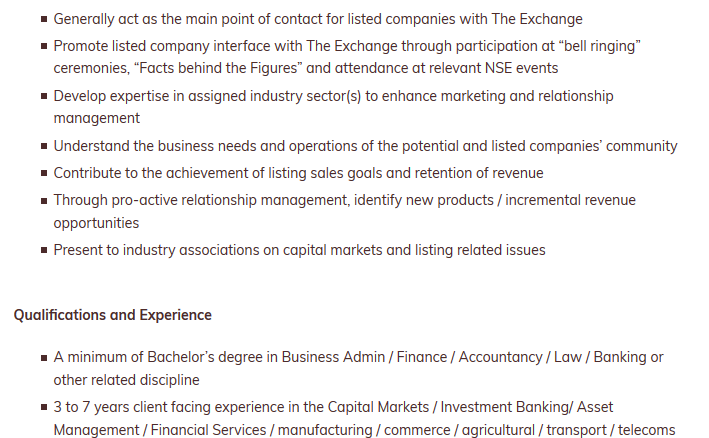Click the 'Promote listed company interface' line

pyautogui.click(x=347, y=47)
